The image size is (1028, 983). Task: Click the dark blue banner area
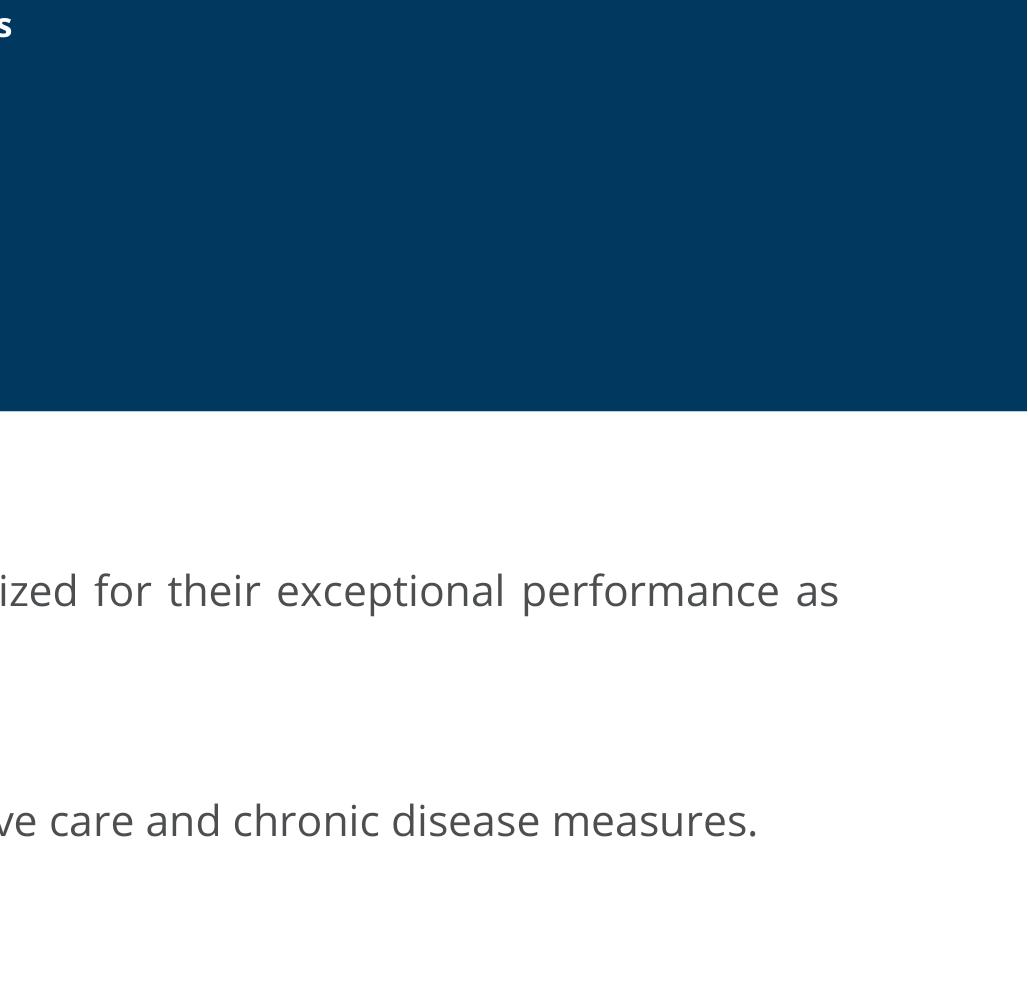[513, 205]
